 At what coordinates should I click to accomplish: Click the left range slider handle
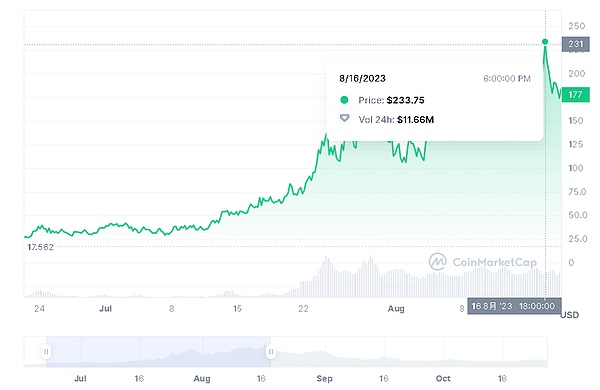(46, 351)
